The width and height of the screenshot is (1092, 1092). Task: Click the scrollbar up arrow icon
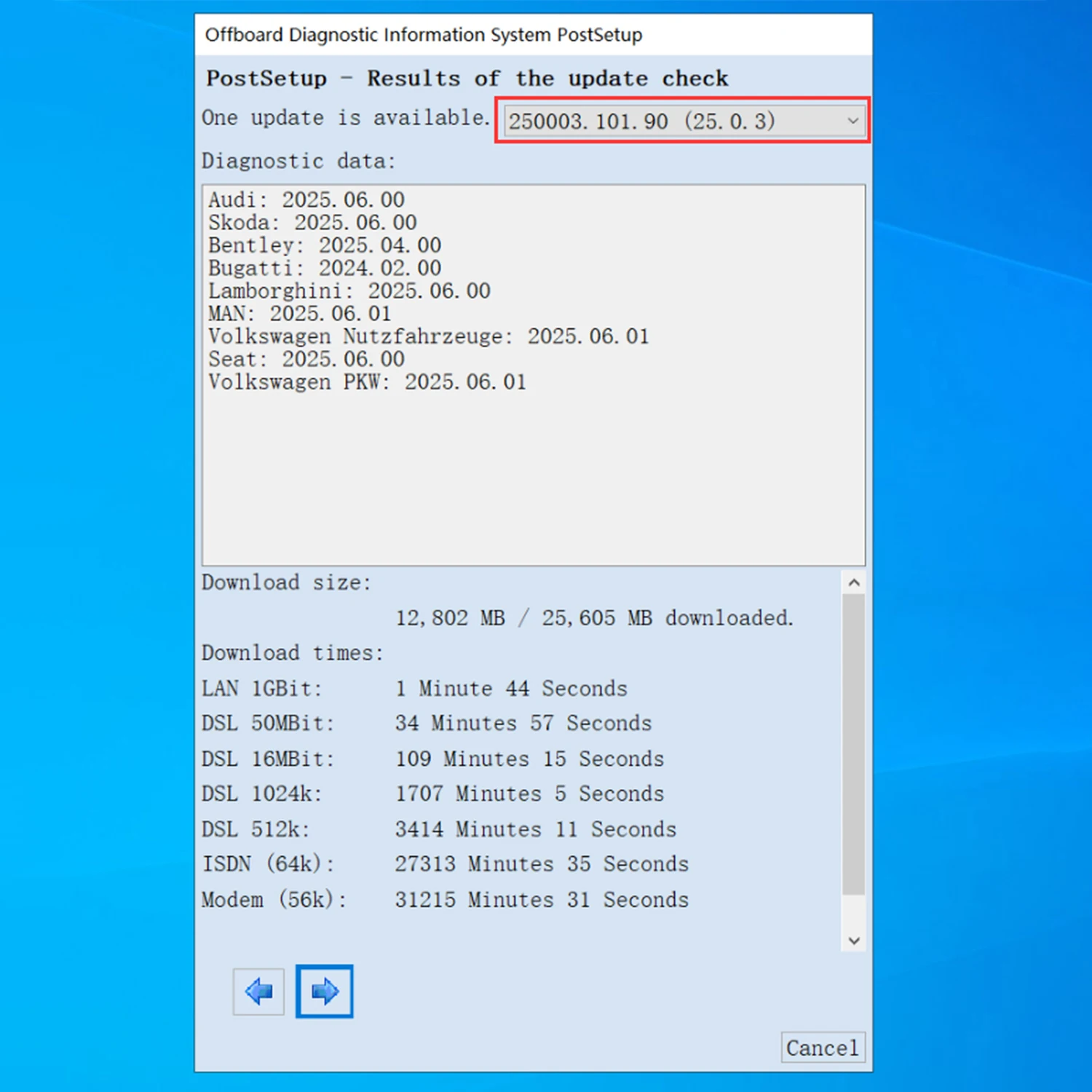(x=854, y=582)
